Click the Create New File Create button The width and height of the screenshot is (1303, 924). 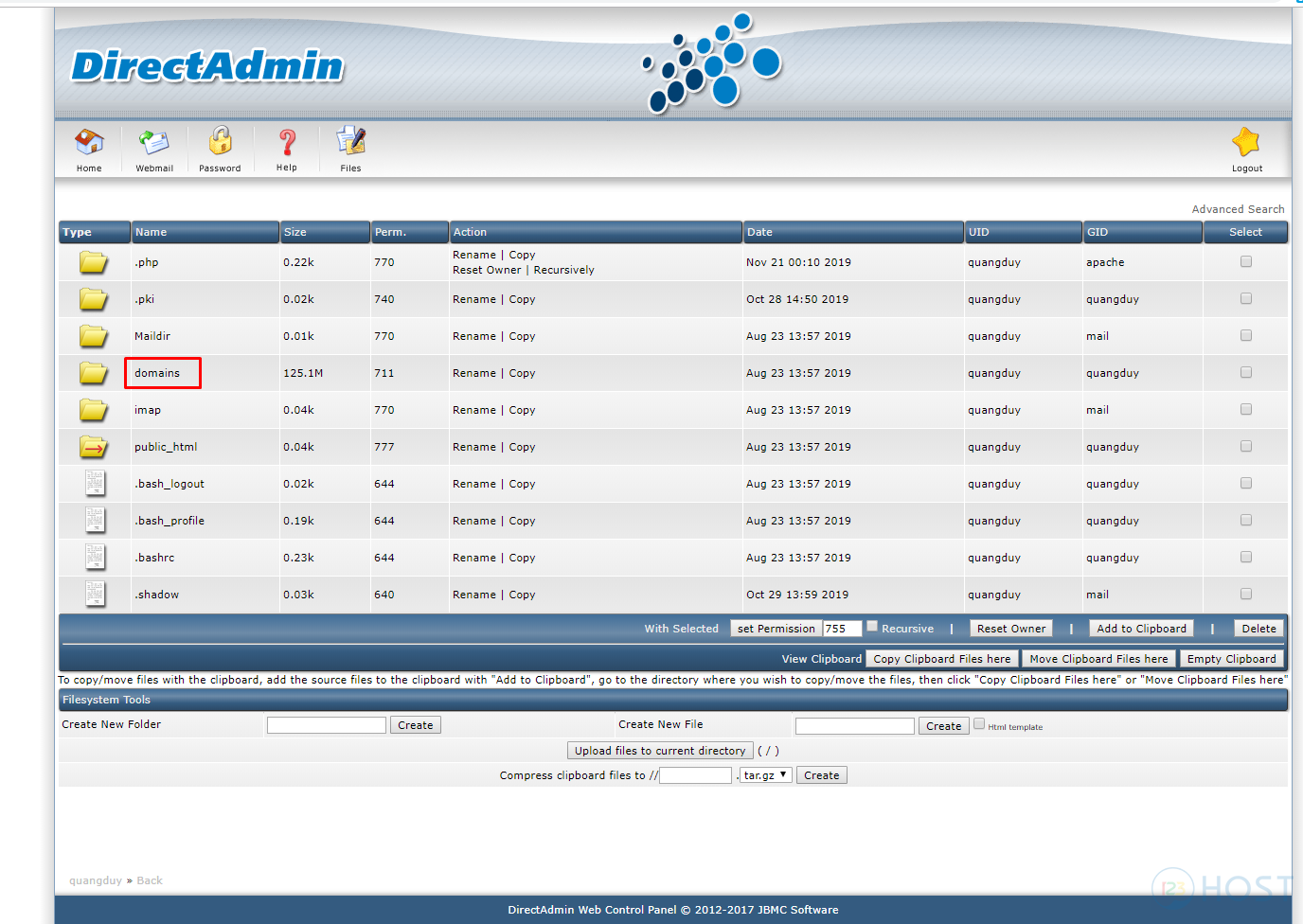(943, 726)
